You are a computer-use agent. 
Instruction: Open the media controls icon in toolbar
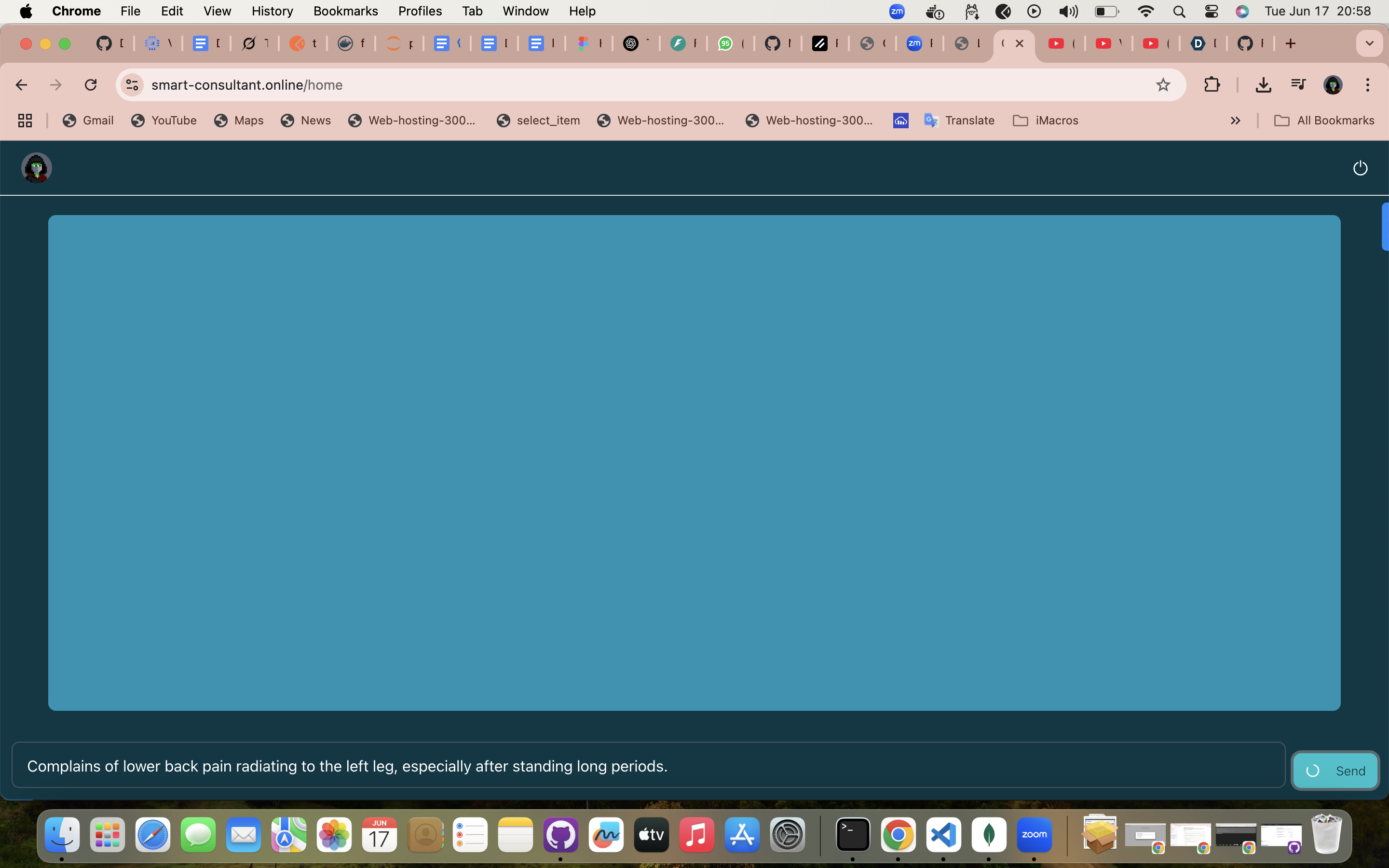pos(1298,85)
